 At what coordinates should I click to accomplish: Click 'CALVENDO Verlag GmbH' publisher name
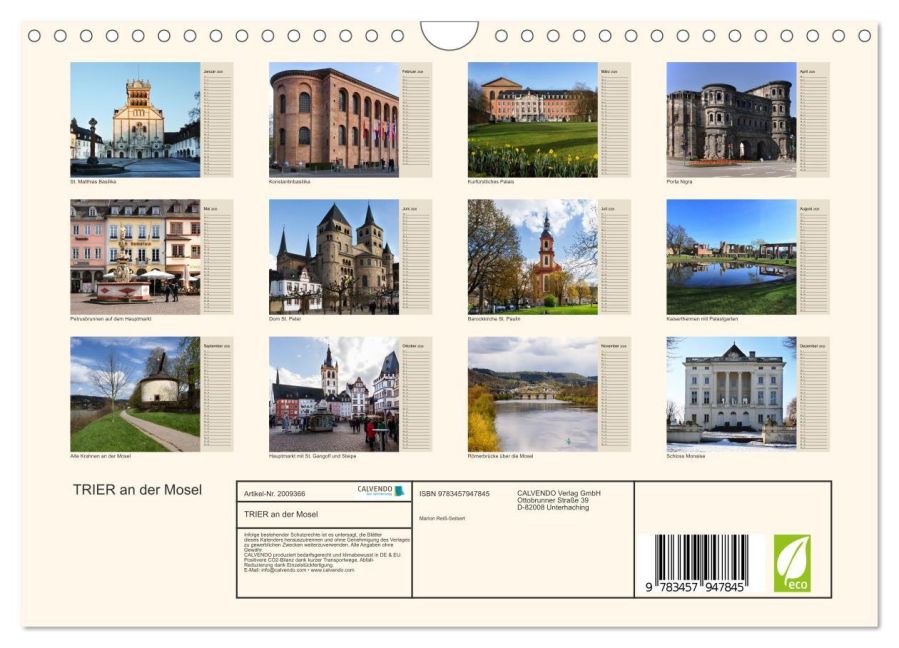[559, 493]
